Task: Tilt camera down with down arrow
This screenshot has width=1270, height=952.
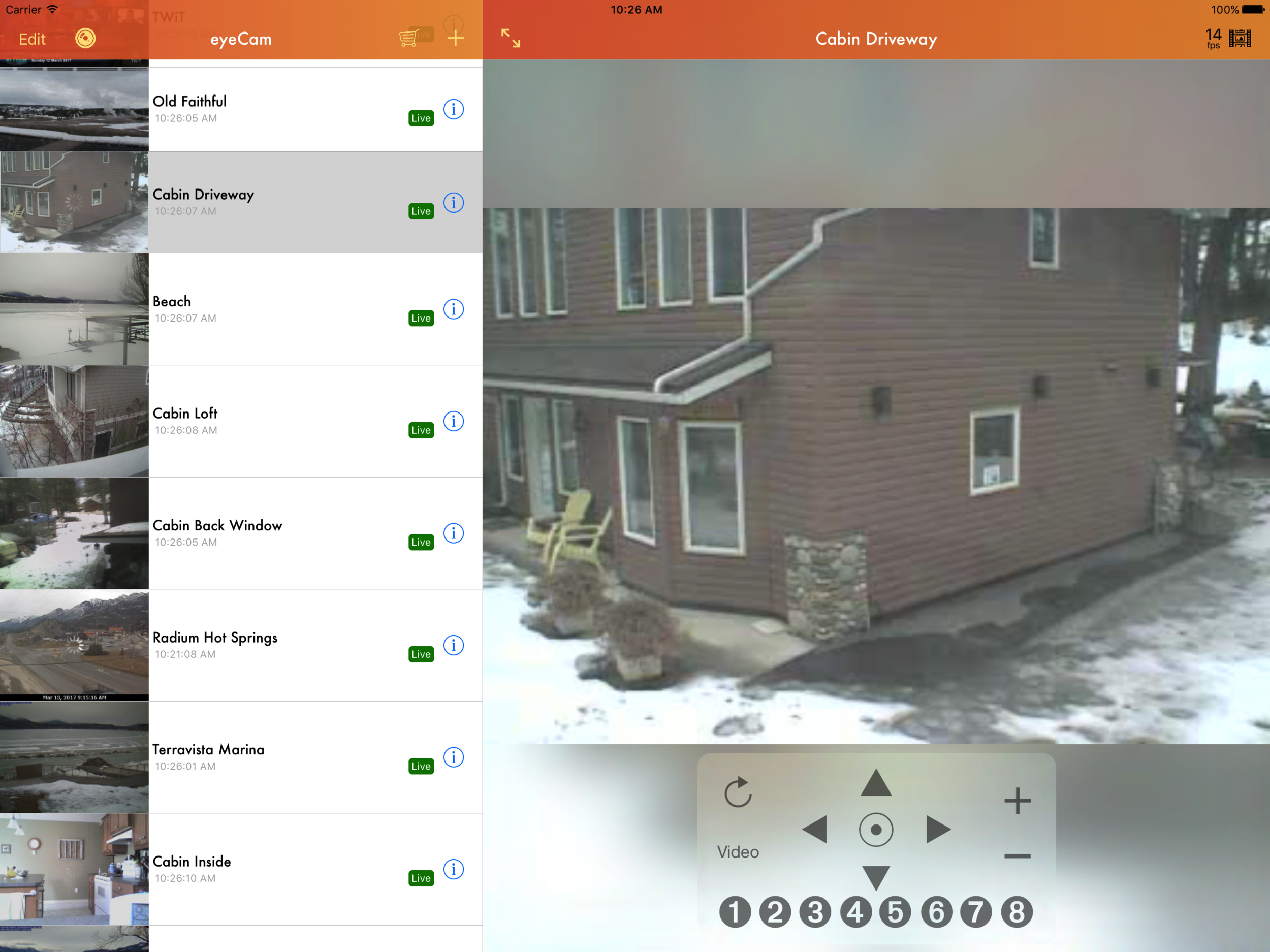Action: tap(876, 878)
